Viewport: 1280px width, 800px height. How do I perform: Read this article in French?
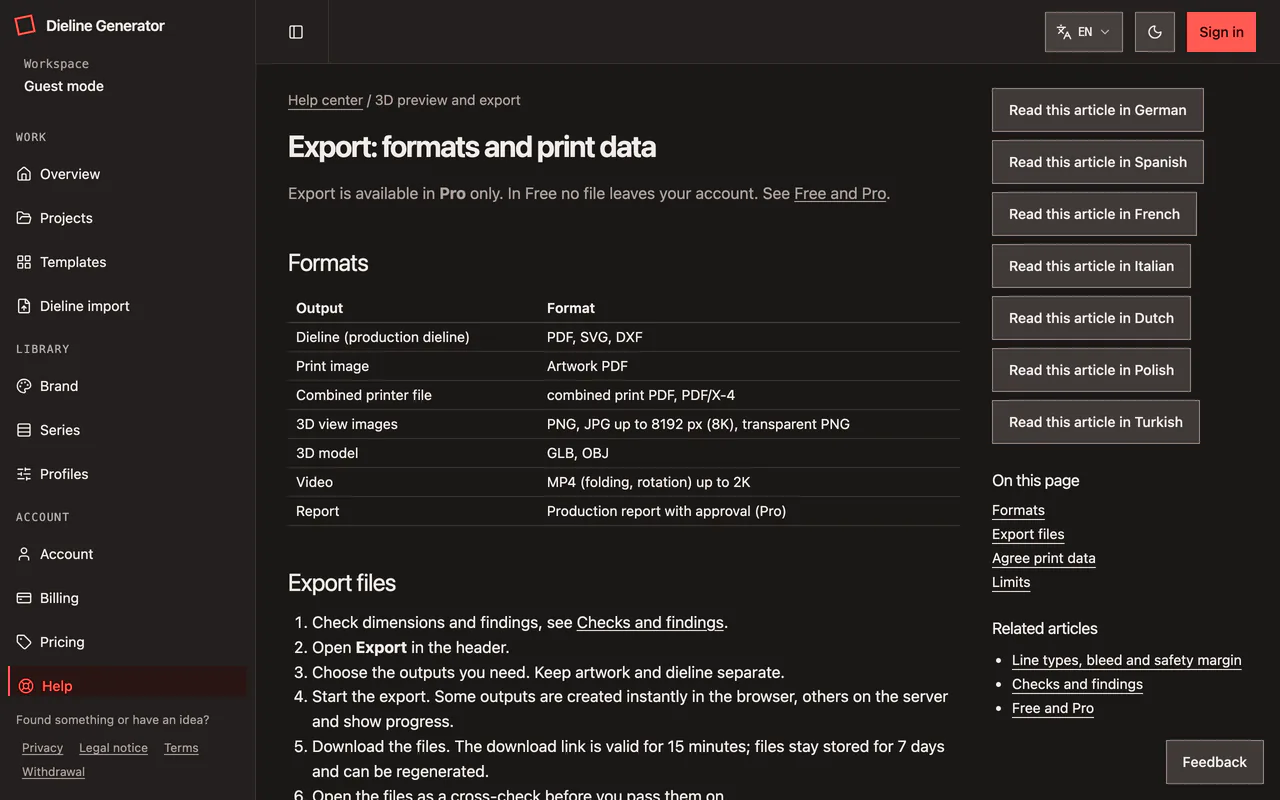1094,214
